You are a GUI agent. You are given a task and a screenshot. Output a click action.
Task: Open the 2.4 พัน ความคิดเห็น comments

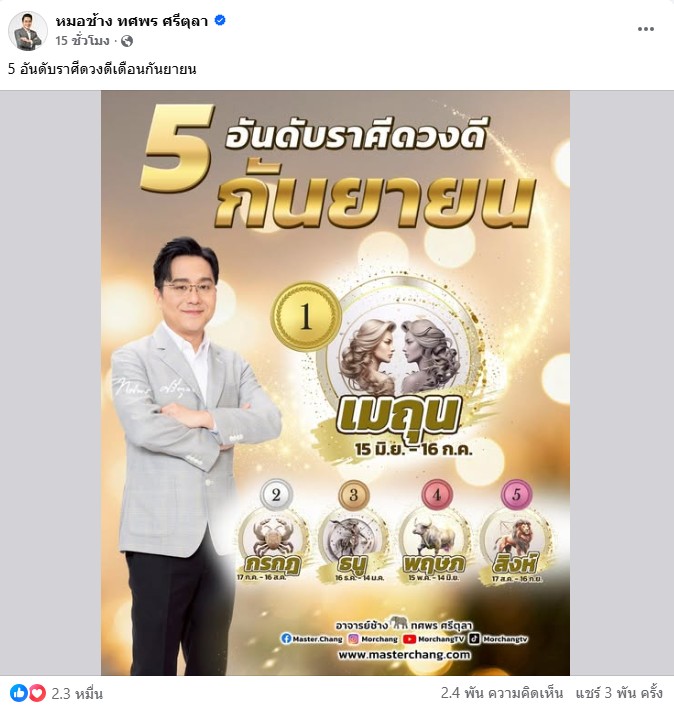click(x=502, y=693)
